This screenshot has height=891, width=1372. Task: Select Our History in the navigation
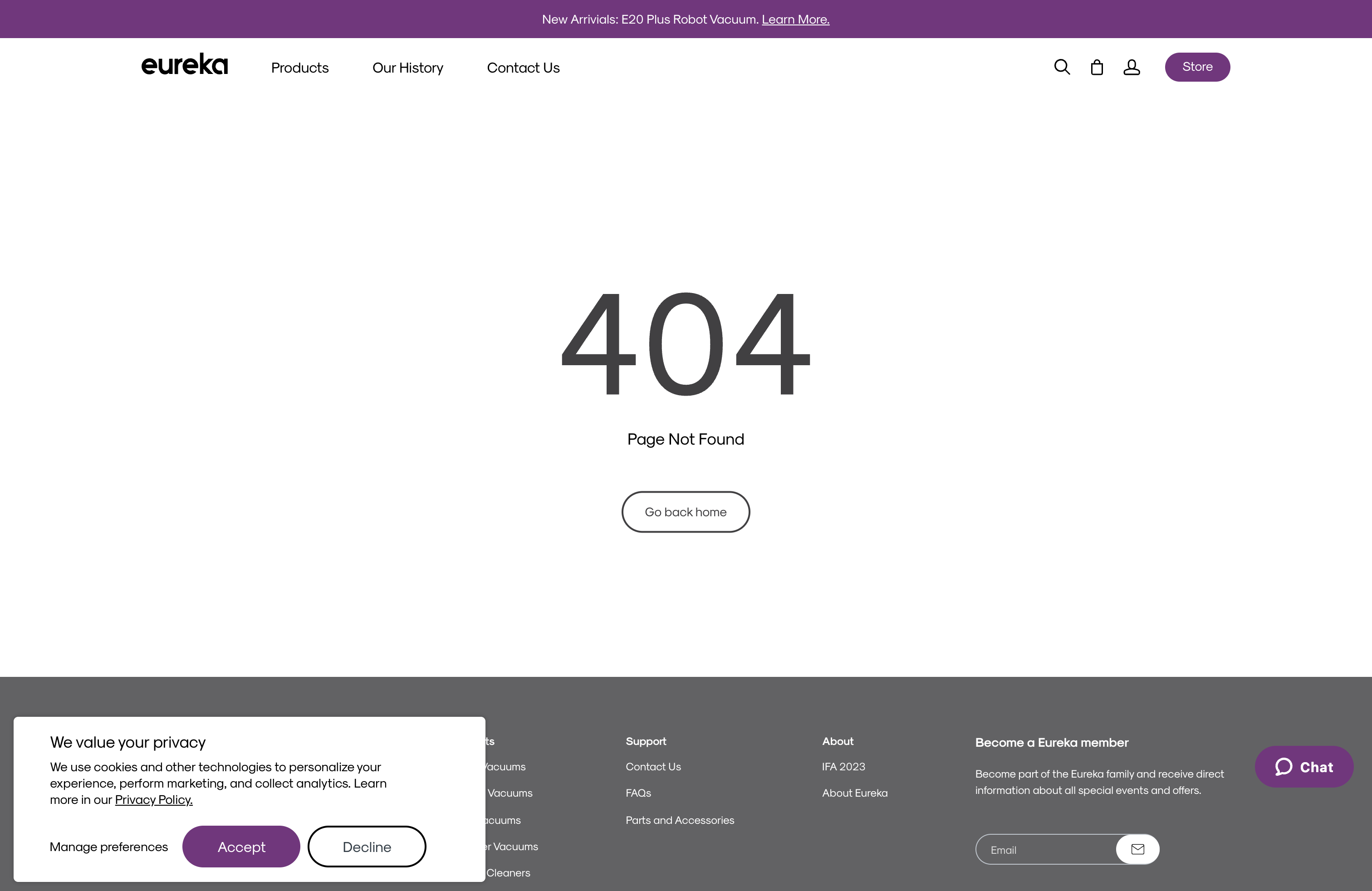click(407, 68)
